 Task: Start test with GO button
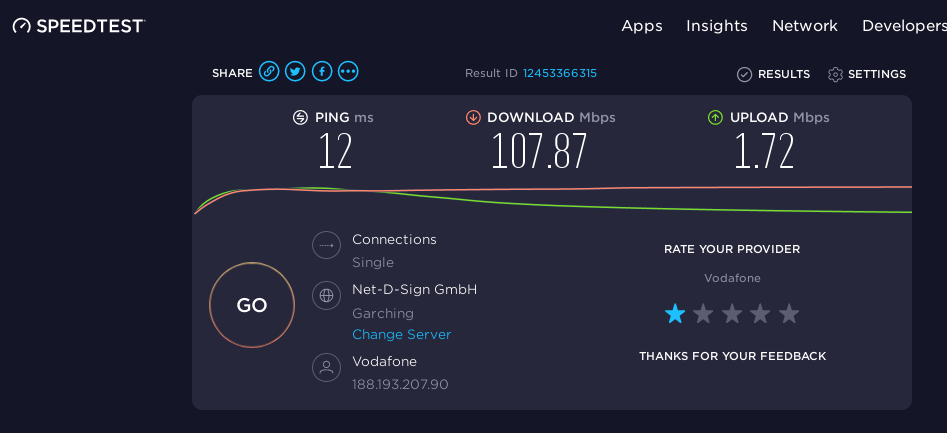click(252, 305)
